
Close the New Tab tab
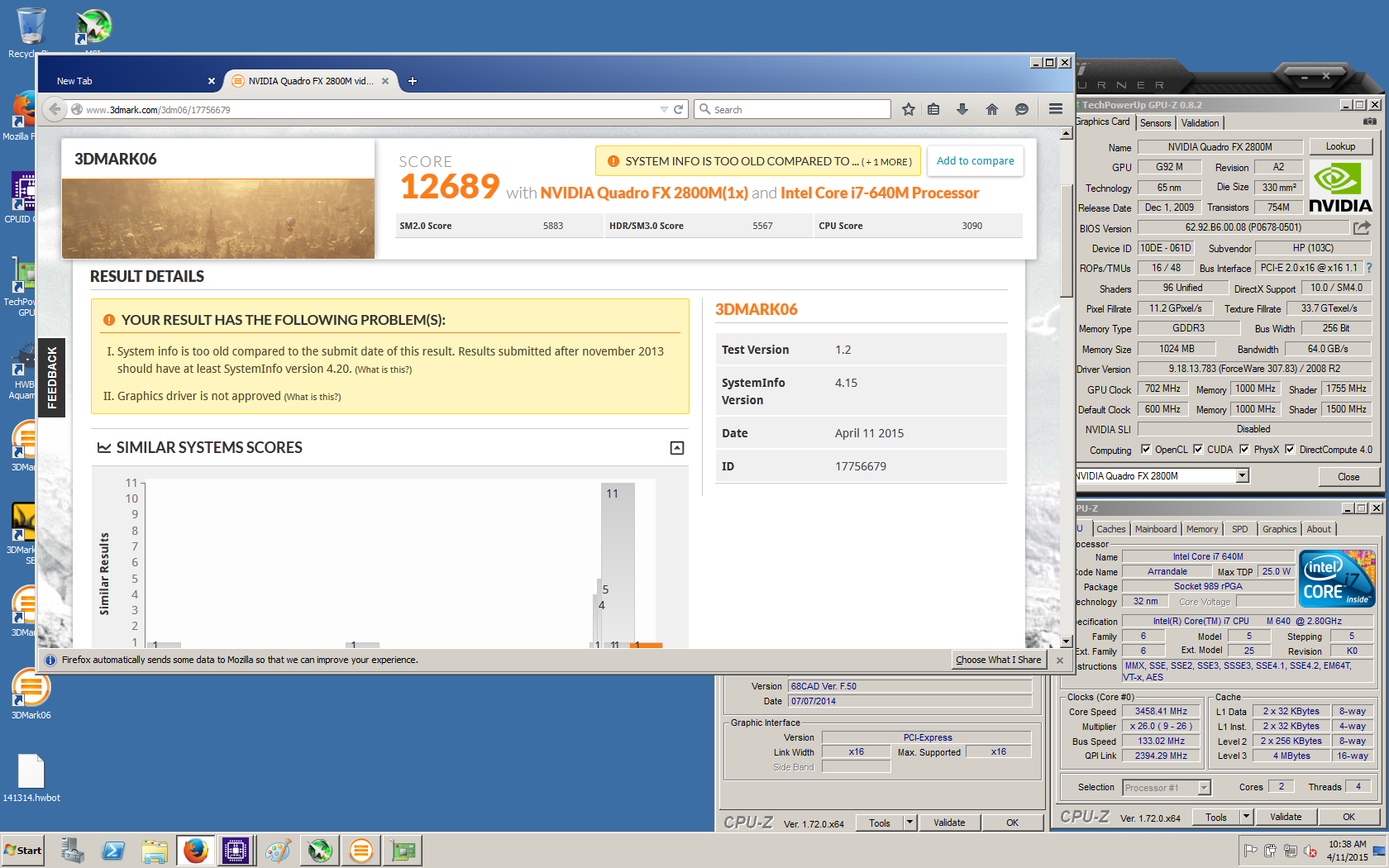click(212, 81)
